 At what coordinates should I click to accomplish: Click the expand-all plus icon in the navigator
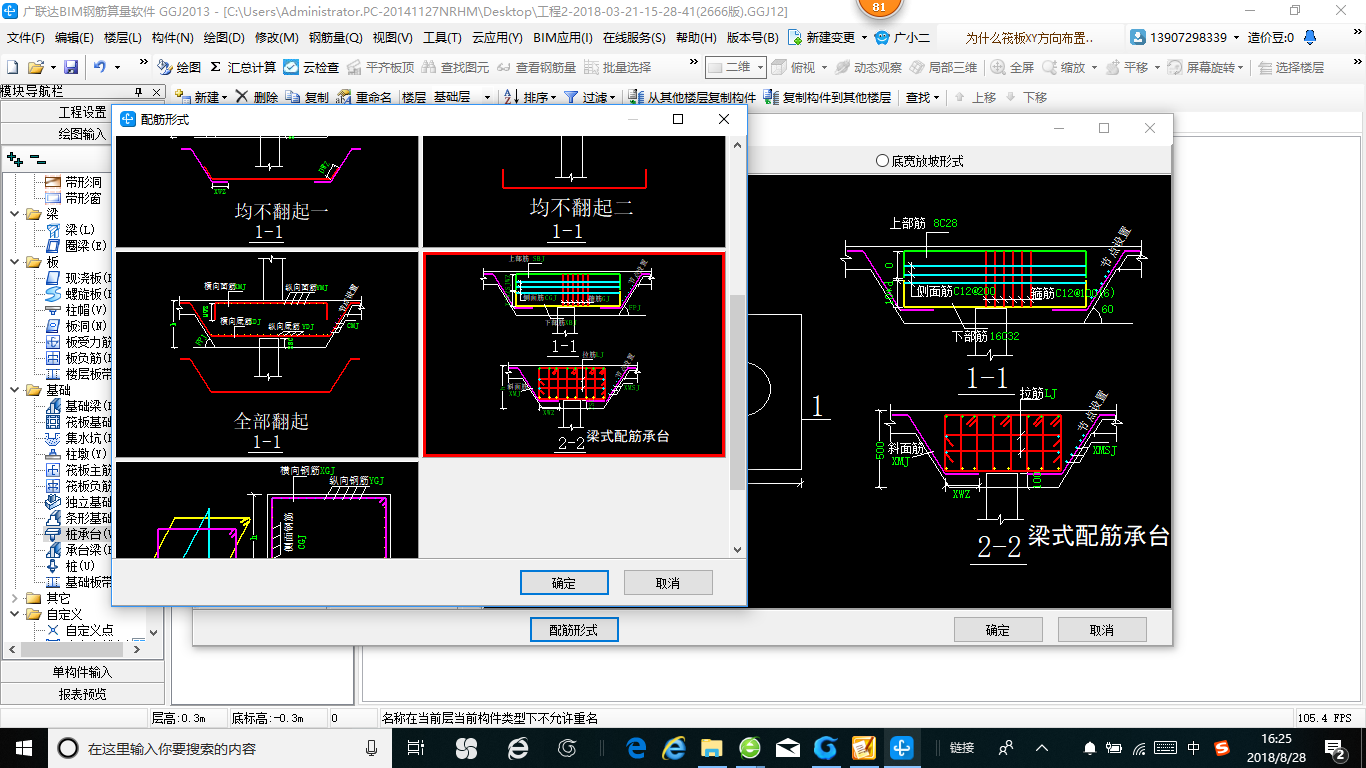point(14,158)
